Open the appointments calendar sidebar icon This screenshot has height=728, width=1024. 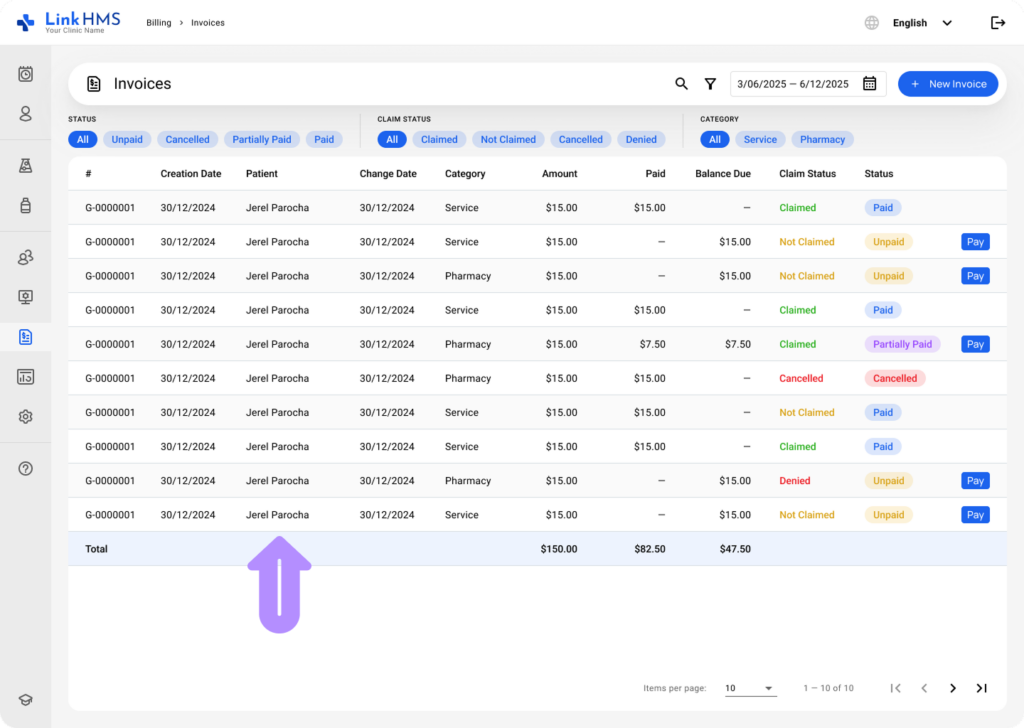(25, 74)
